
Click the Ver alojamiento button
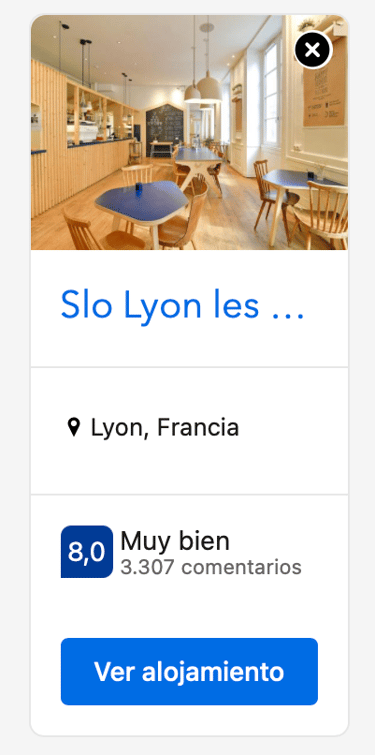[189, 671]
